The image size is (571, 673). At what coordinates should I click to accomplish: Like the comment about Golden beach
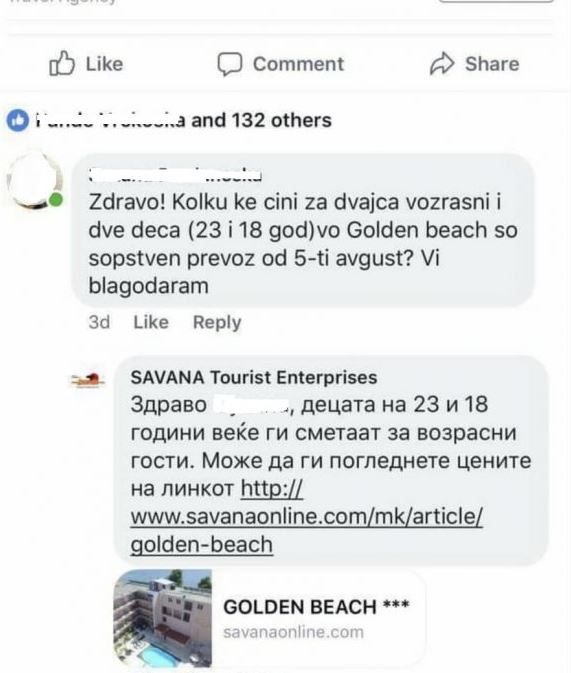tap(151, 322)
